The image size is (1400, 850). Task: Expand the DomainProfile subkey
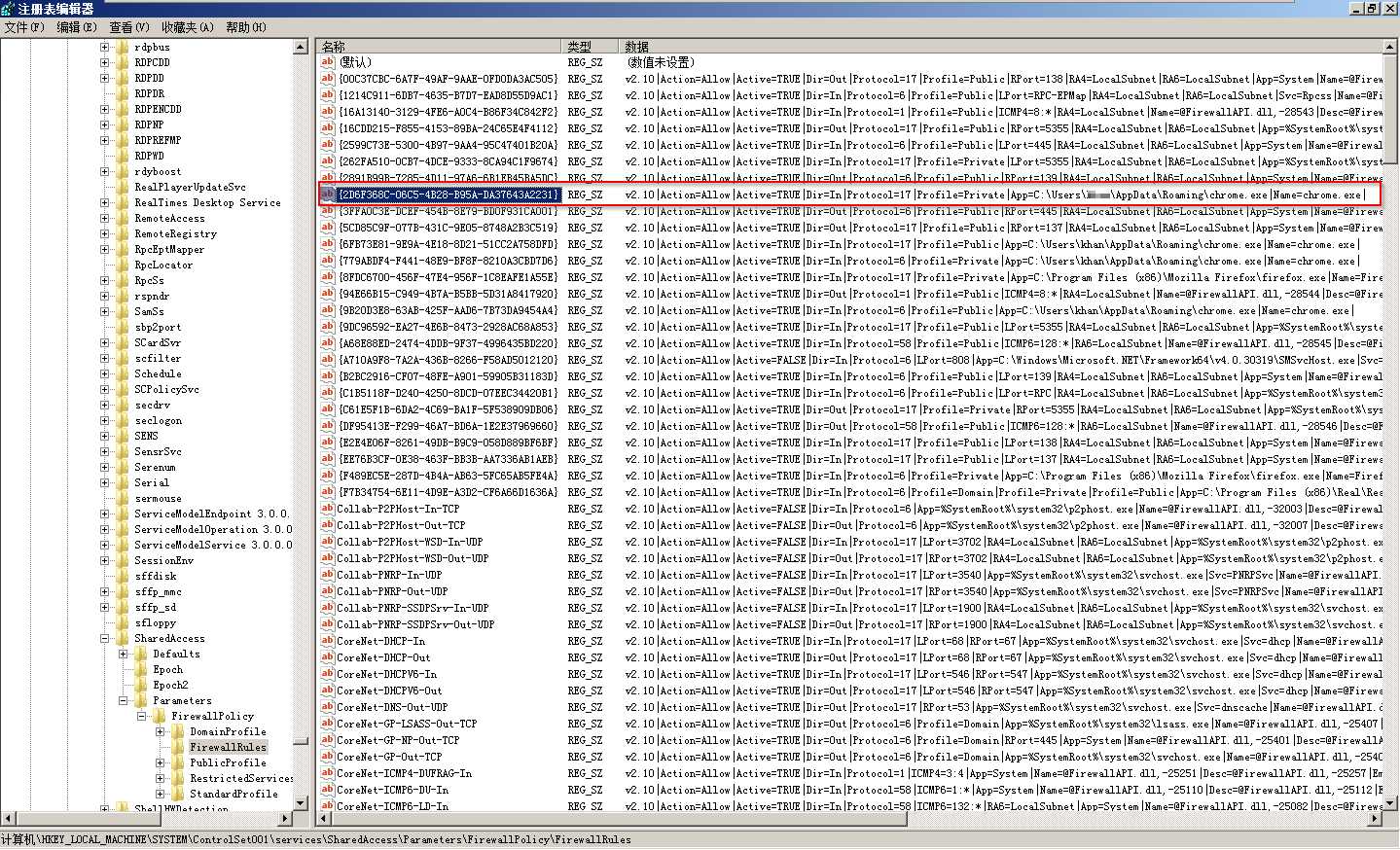pyautogui.click(x=160, y=731)
